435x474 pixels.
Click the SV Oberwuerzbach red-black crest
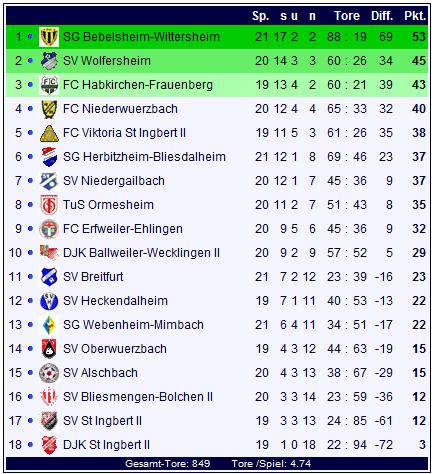[49, 349]
